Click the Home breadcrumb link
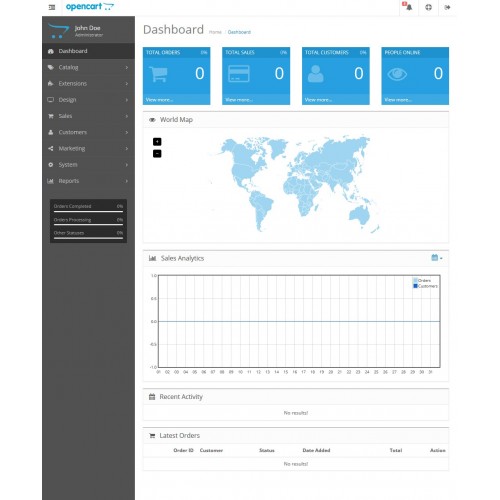The height and width of the screenshot is (500, 500). [x=215, y=32]
